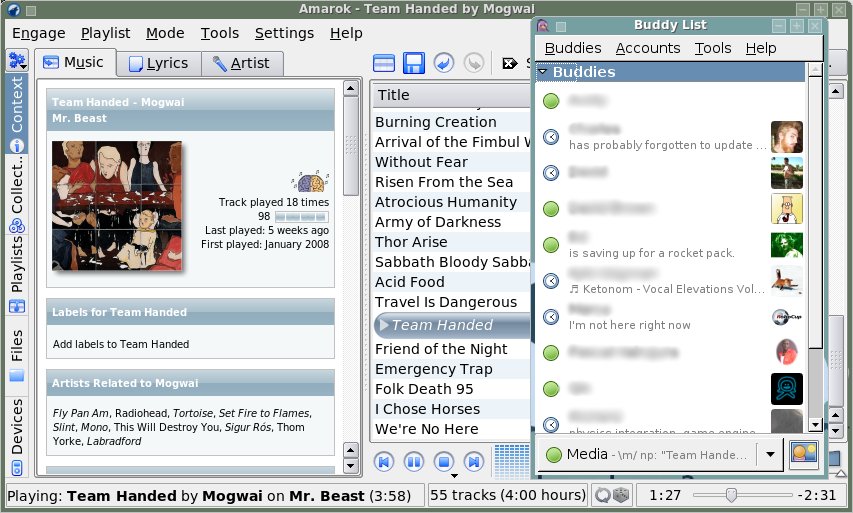Click the playlist view icon in the toolbar

click(384, 63)
